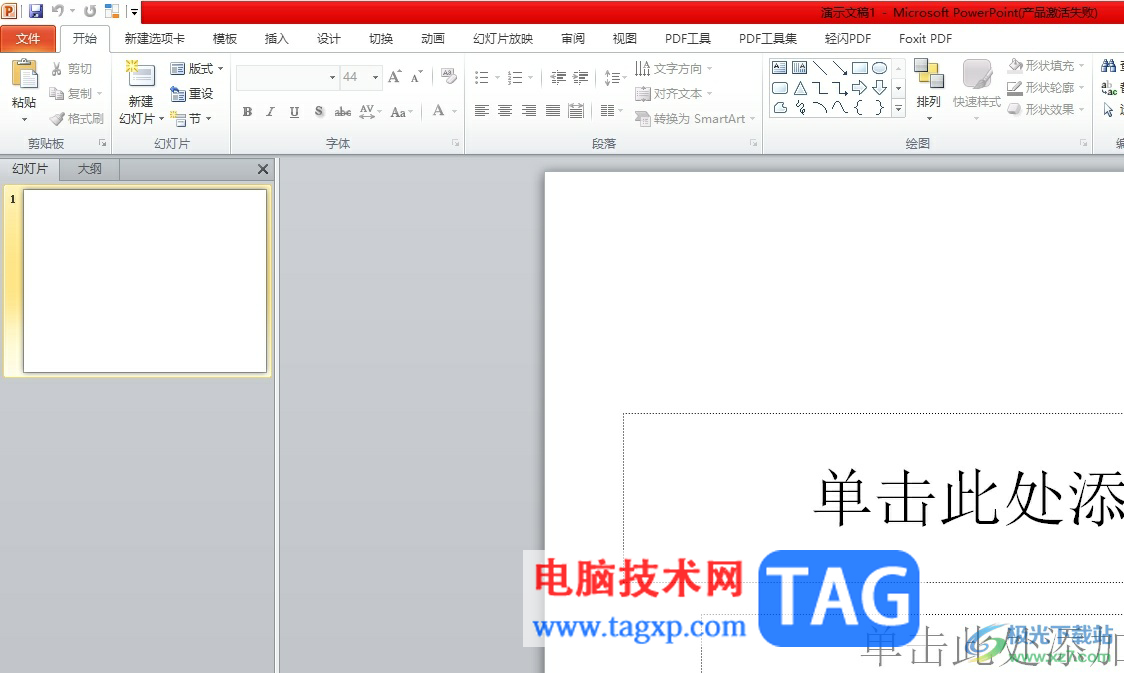Switch to the Slide Show (幻灯片放映) tab

pos(503,39)
